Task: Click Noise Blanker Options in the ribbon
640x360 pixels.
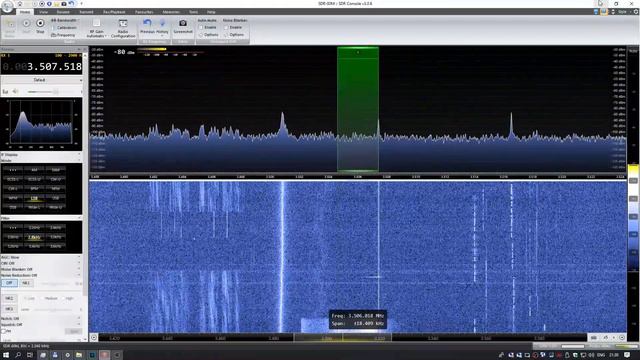Action: [234, 35]
